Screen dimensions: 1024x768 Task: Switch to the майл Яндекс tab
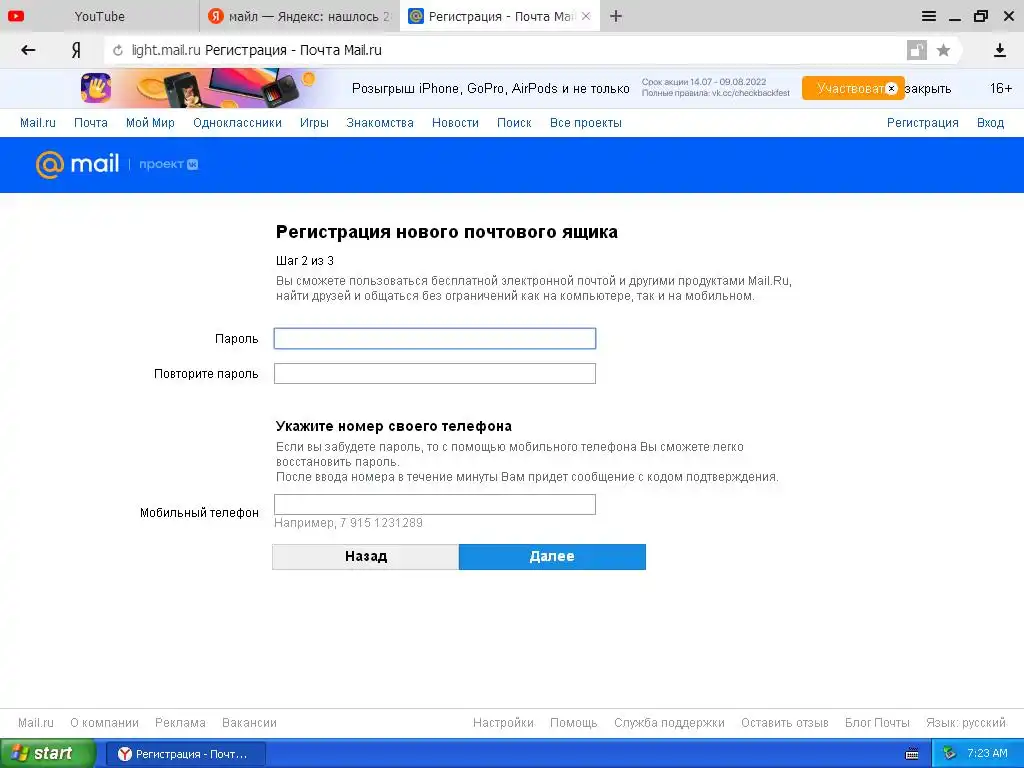click(x=300, y=16)
